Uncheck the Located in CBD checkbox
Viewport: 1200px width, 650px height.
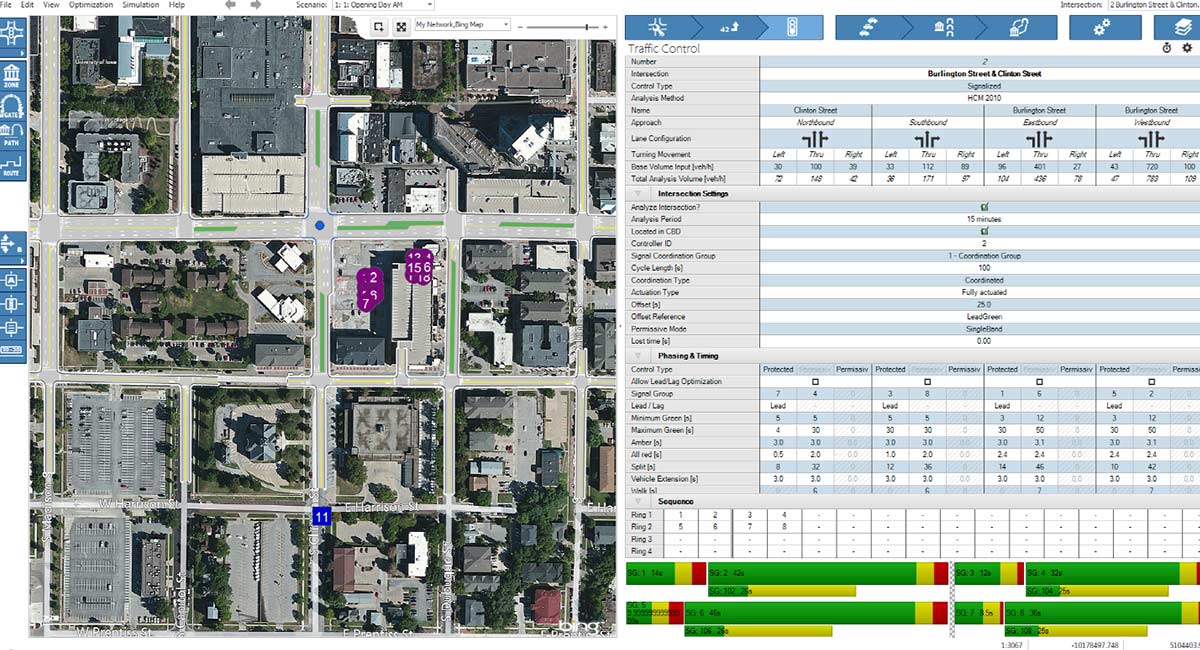click(x=983, y=231)
